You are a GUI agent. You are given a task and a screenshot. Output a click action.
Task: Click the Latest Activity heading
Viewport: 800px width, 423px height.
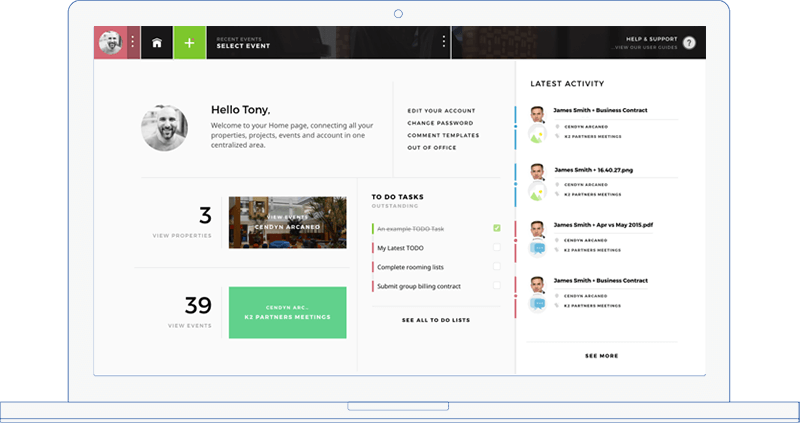(x=567, y=84)
